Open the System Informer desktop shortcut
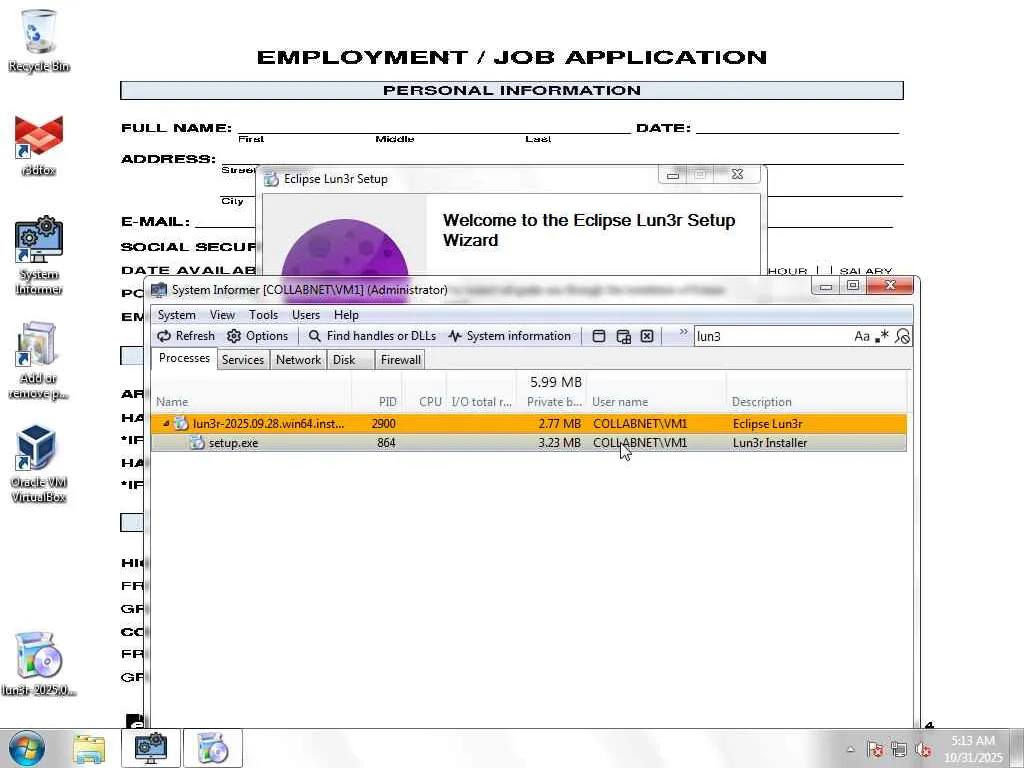 click(39, 256)
